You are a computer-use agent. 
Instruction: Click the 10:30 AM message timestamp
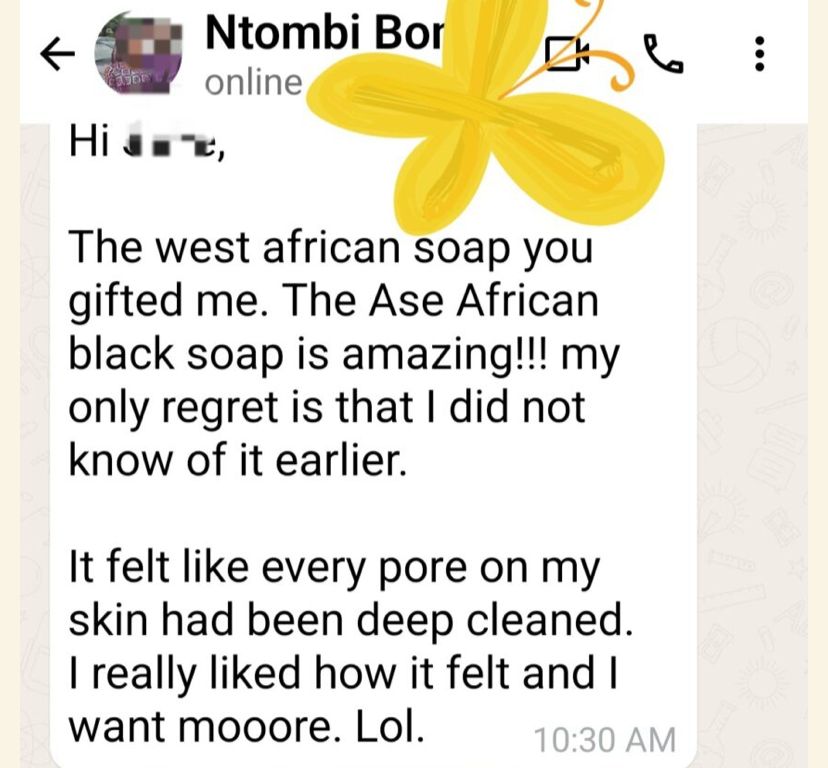click(605, 739)
